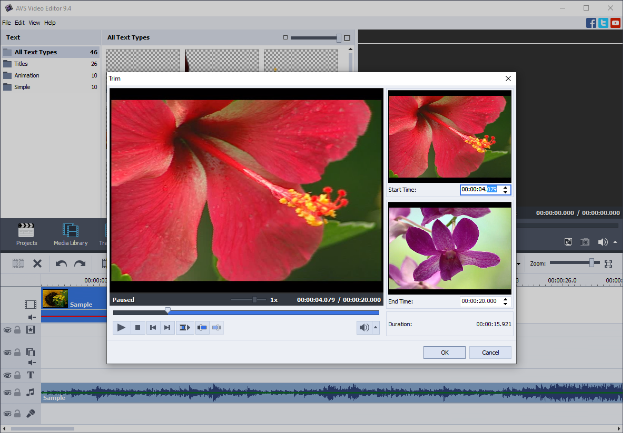Click the Stop button in Trim dialog
The width and height of the screenshot is (624, 434).
[137, 327]
